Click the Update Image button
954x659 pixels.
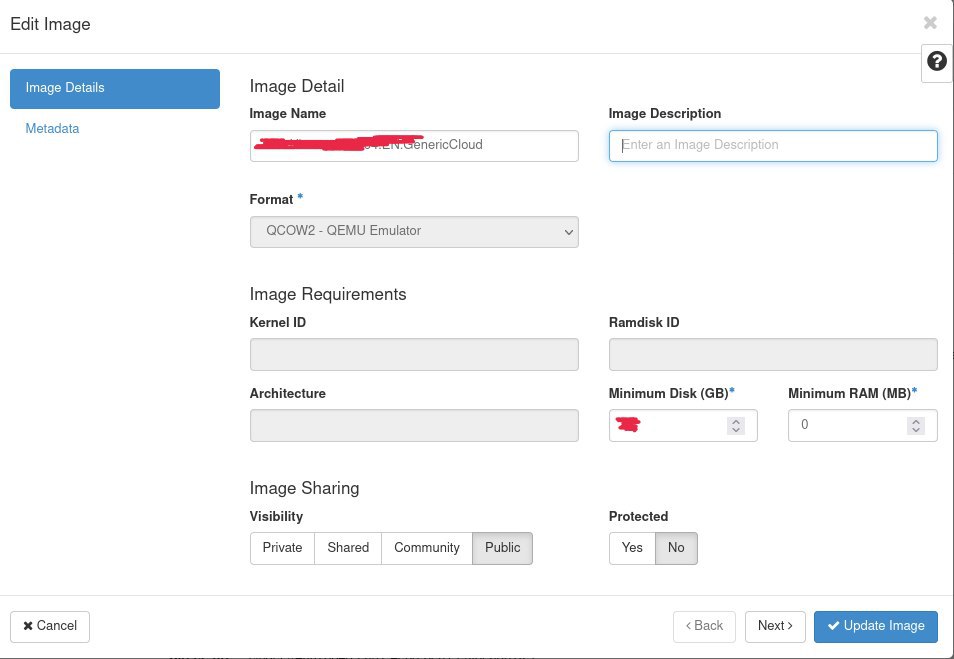876,626
